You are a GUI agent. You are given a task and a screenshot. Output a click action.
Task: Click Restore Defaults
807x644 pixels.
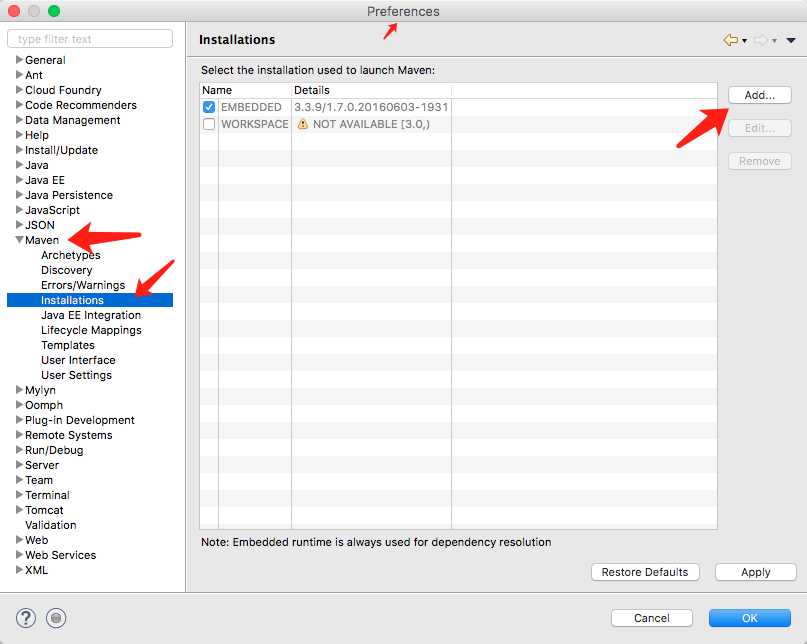tap(645, 572)
